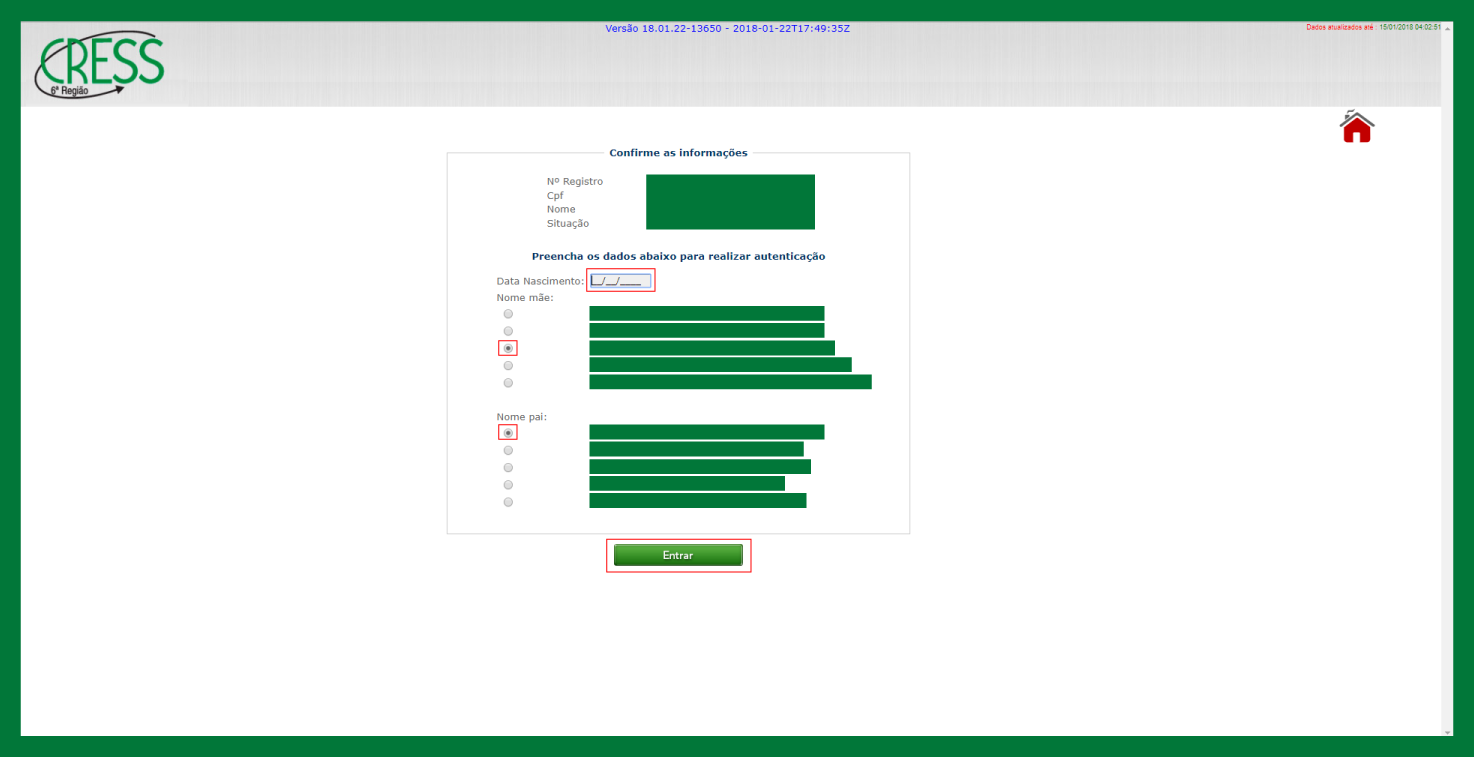Click the Nº Registro label

[x=575, y=182]
